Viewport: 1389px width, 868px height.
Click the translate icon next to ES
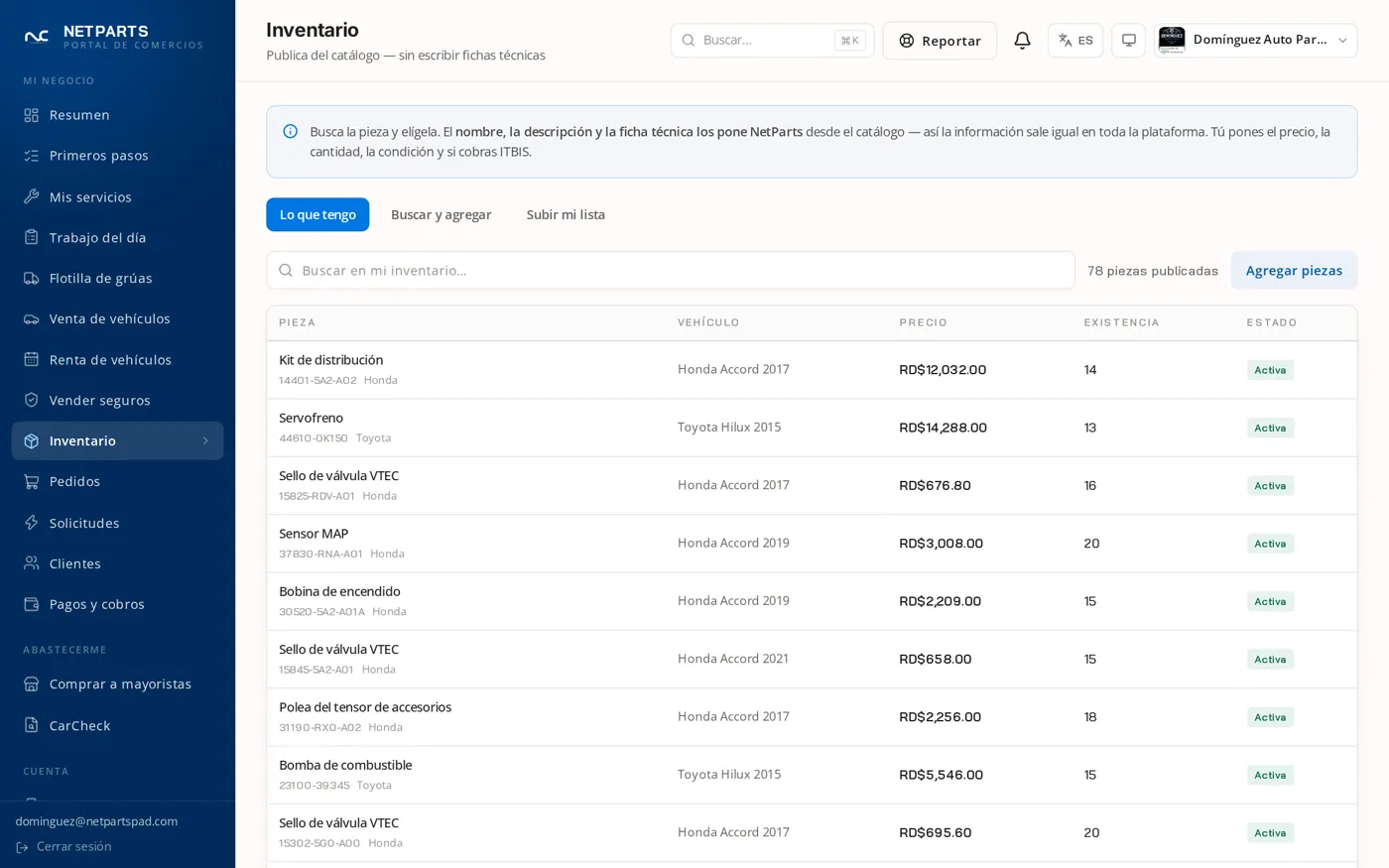1066,41
